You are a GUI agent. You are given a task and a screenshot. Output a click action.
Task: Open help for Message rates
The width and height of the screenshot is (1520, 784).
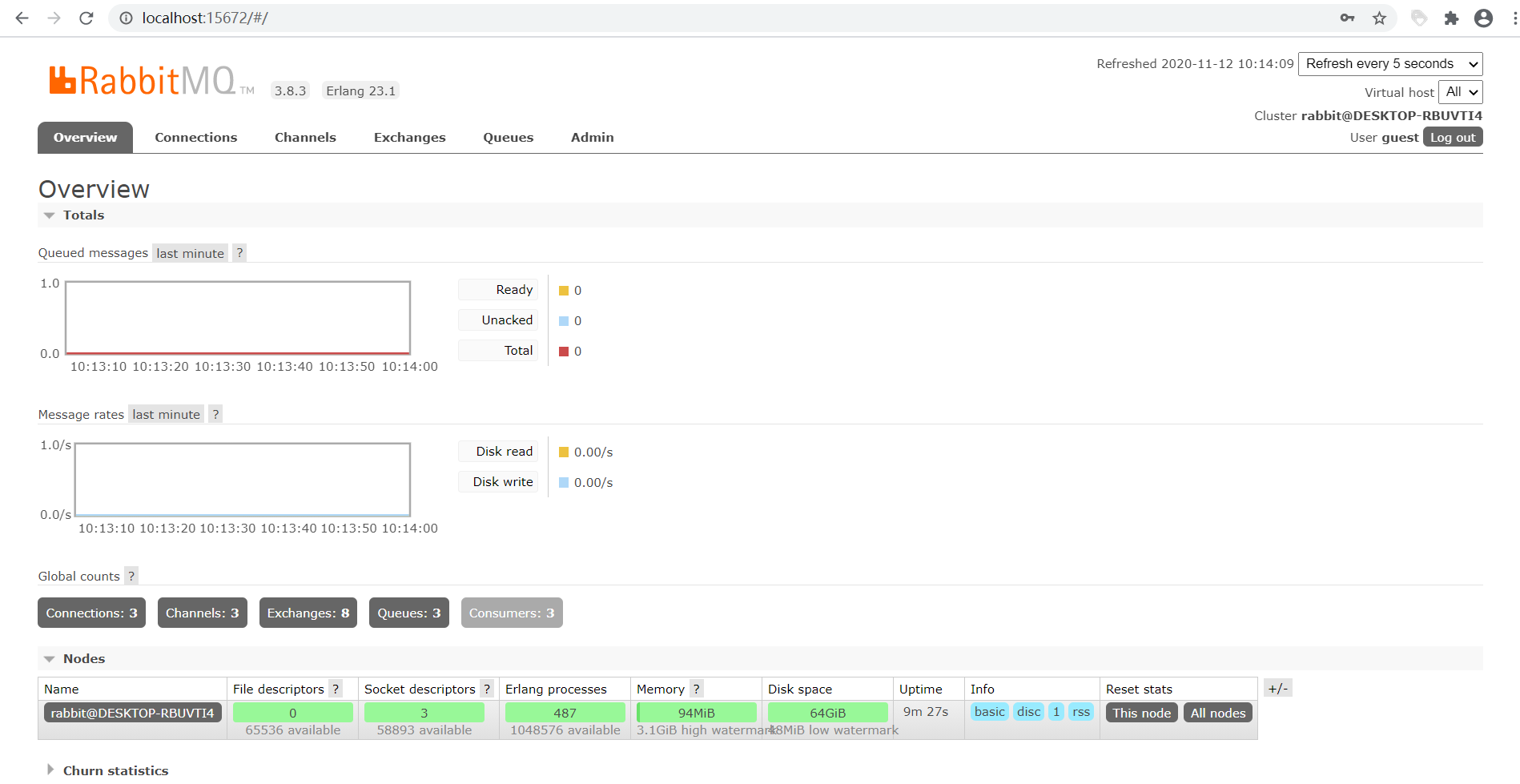tap(215, 414)
